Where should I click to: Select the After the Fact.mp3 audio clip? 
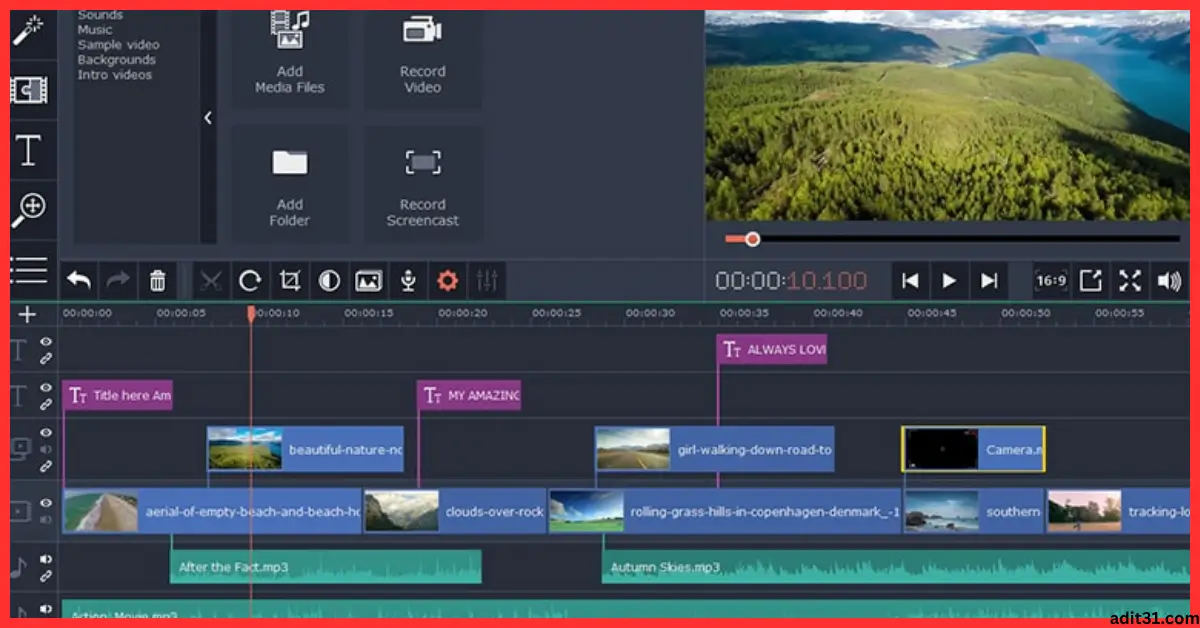pyautogui.click(x=326, y=567)
